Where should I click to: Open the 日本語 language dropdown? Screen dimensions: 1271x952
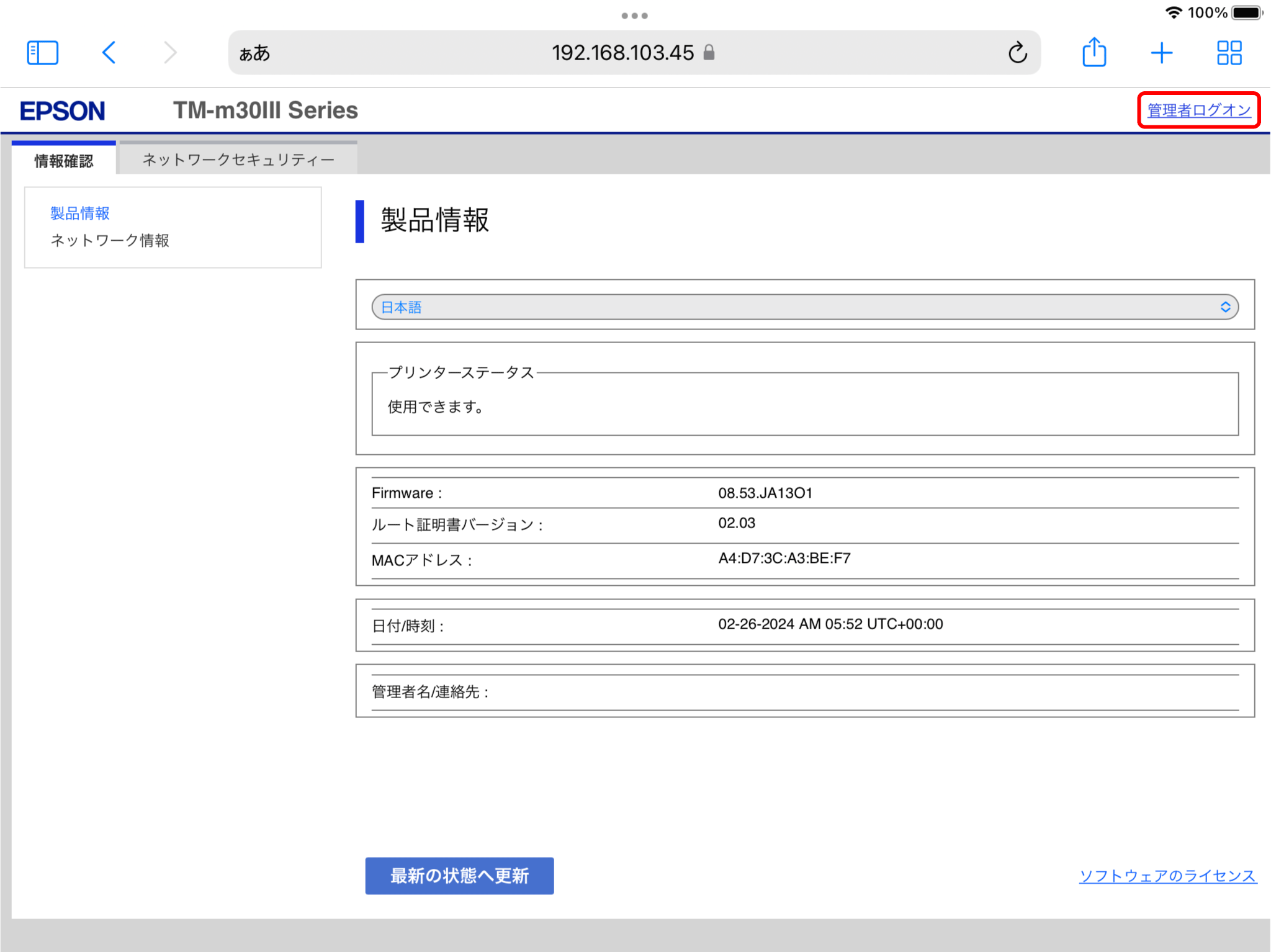click(805, 307)
